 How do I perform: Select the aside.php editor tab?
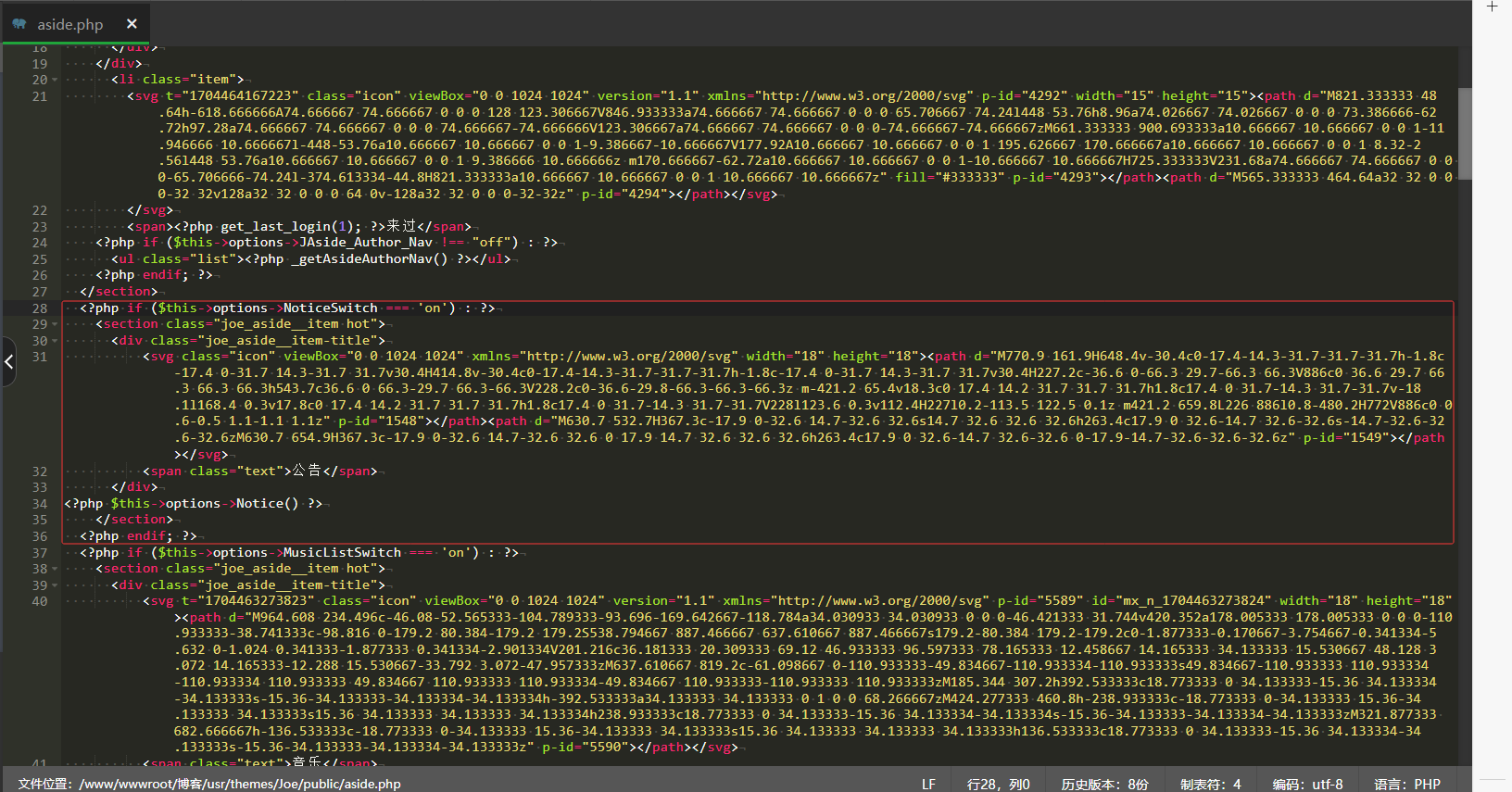pos(70,24)
